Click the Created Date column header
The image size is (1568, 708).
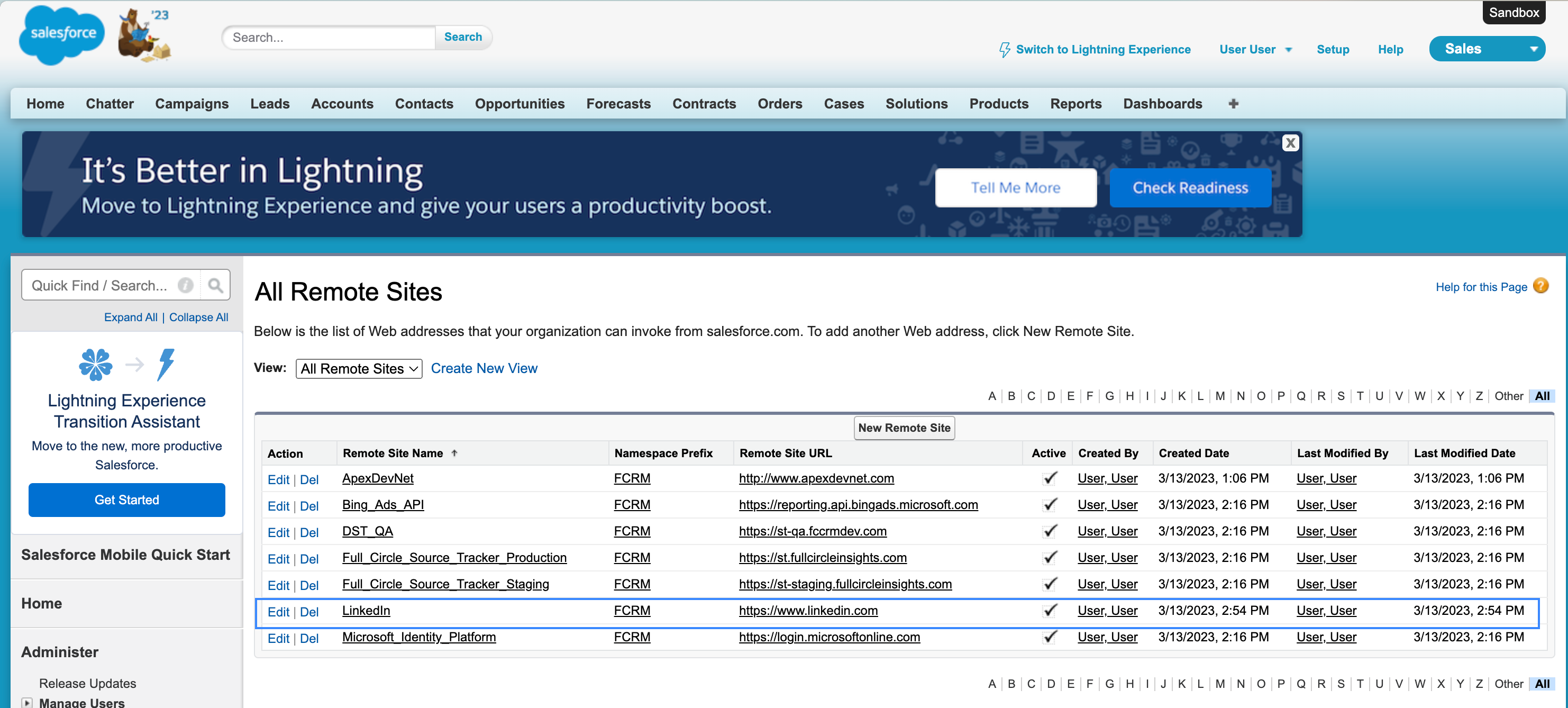pos(1193,453)
